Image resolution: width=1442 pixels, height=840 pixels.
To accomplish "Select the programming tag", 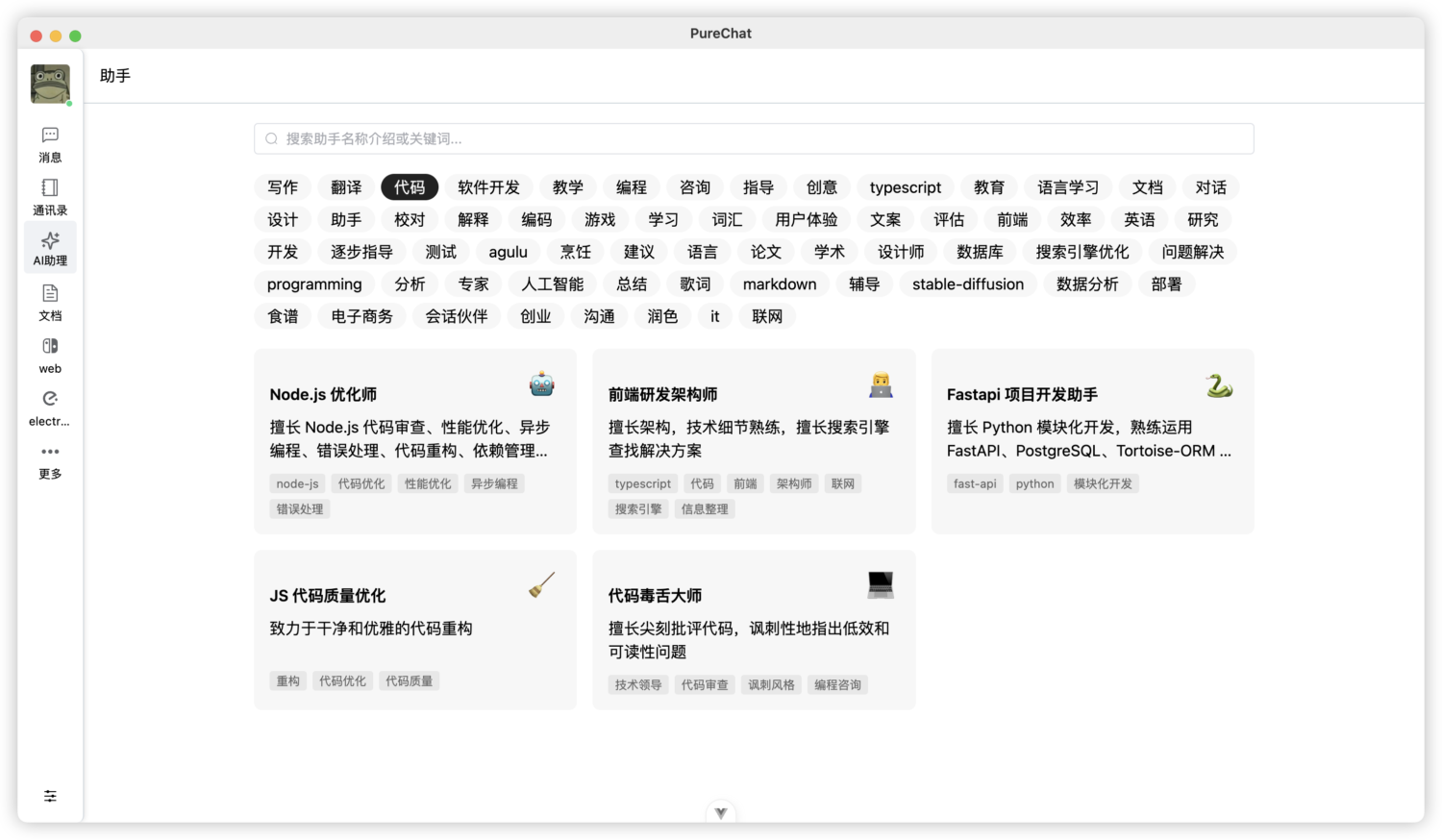I will tap(314, 284).
